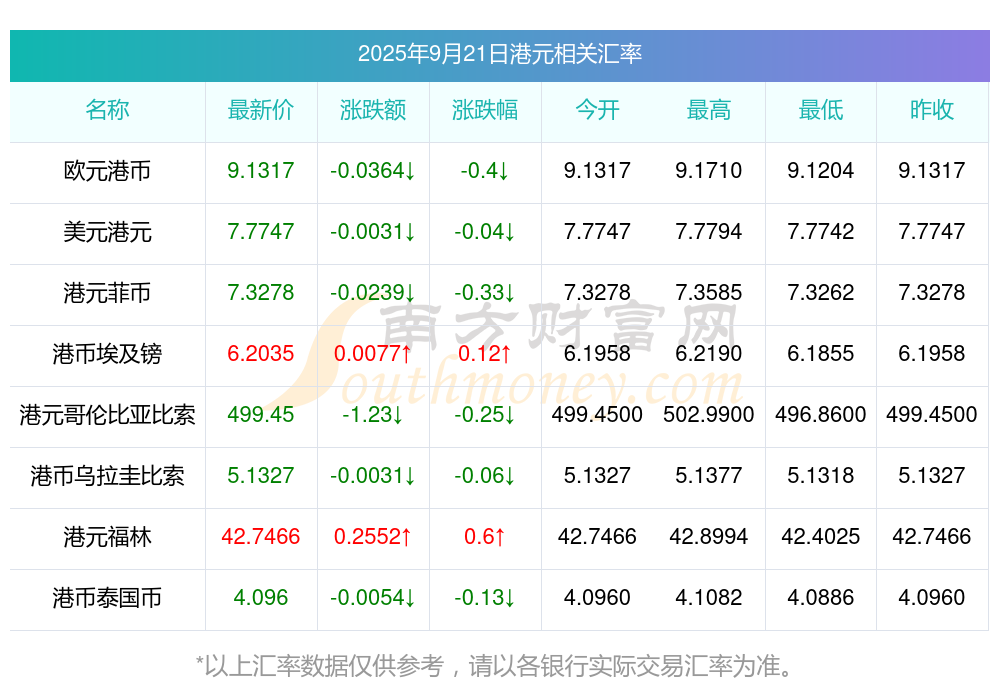Click the lowest value 496.8600
The height and width of the screenshot is (698, 1000).
[x=821, y=414]
